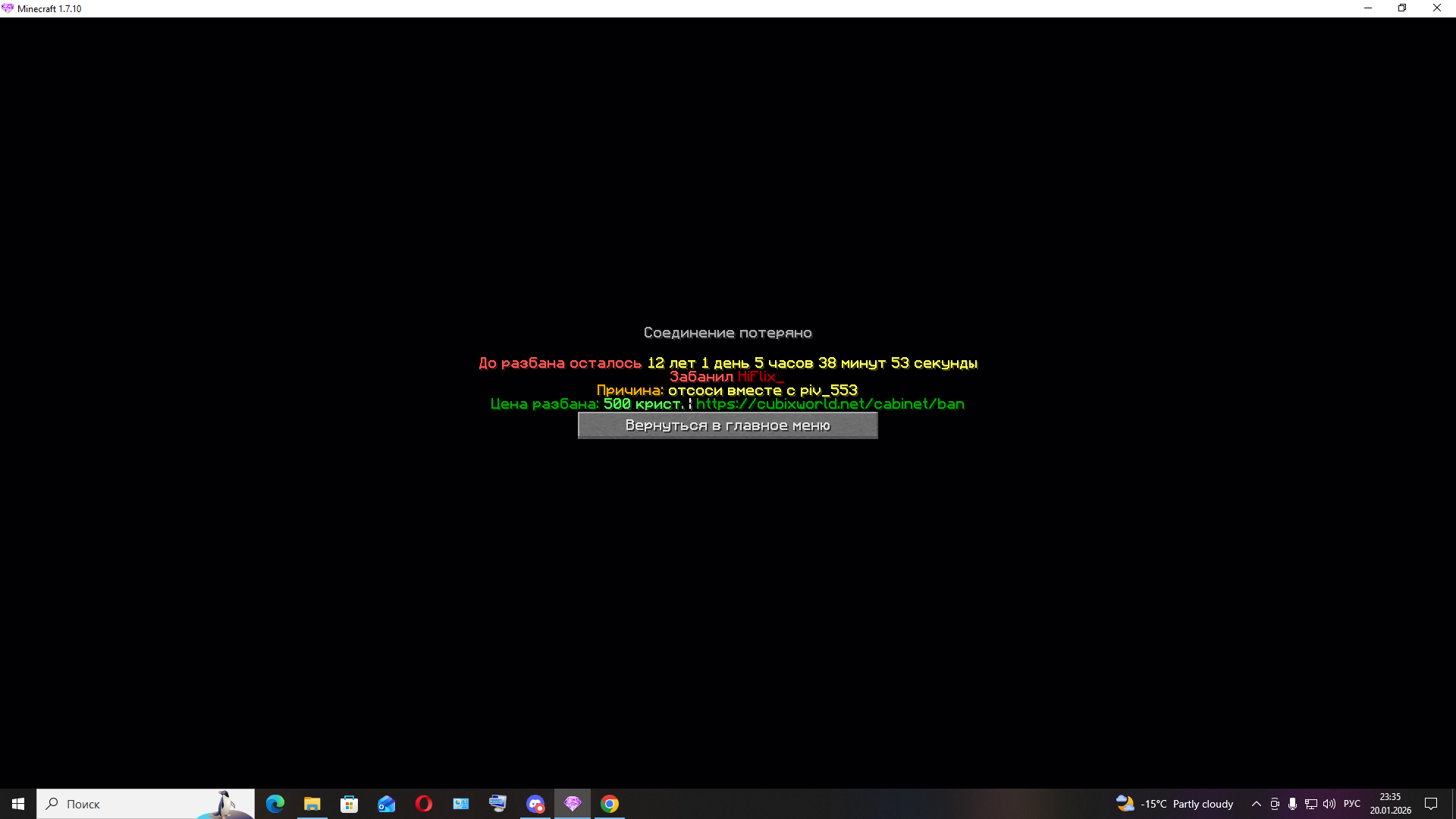
Task: Open the network status tray icon
Action: click(x=1310, y=804)
